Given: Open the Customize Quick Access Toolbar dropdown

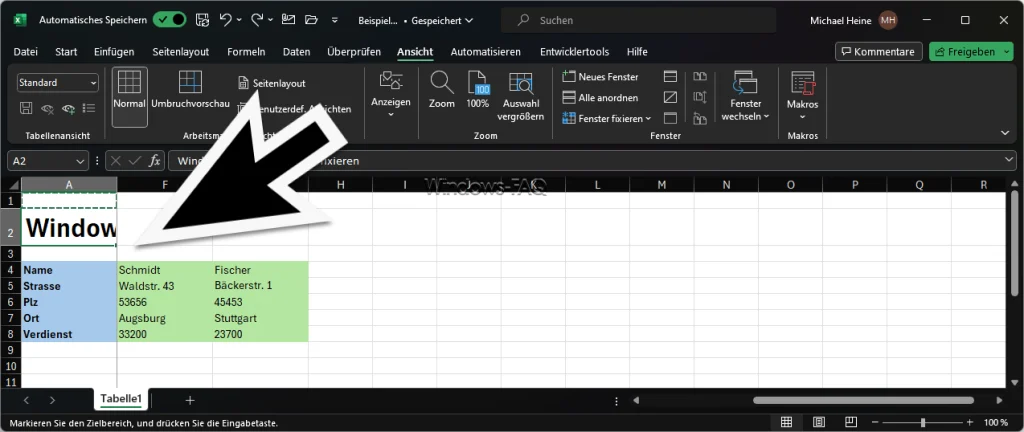Looking at the screenshot, I should point(335,20).
